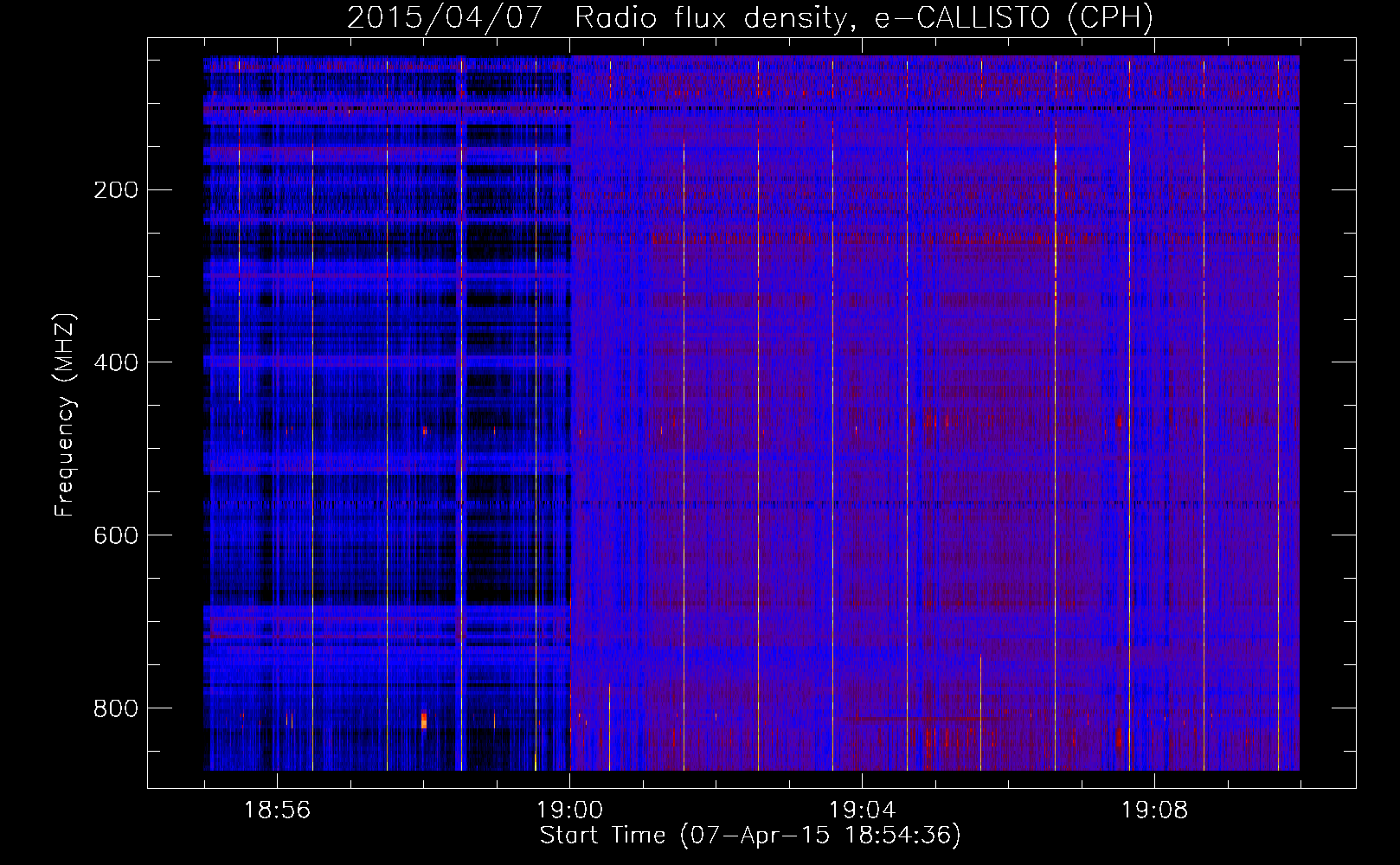Image resolution: width=1400 pixels, height=865 pixels.
Task: Click the 200 frequency tick label
Action: click(x=116, y=190)
